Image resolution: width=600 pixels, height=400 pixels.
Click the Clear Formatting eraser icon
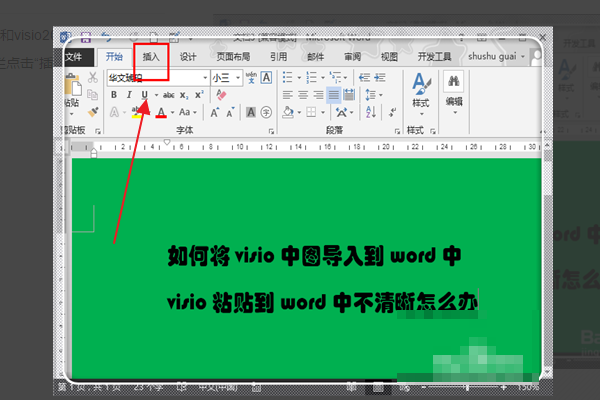[x=221, y=95]
